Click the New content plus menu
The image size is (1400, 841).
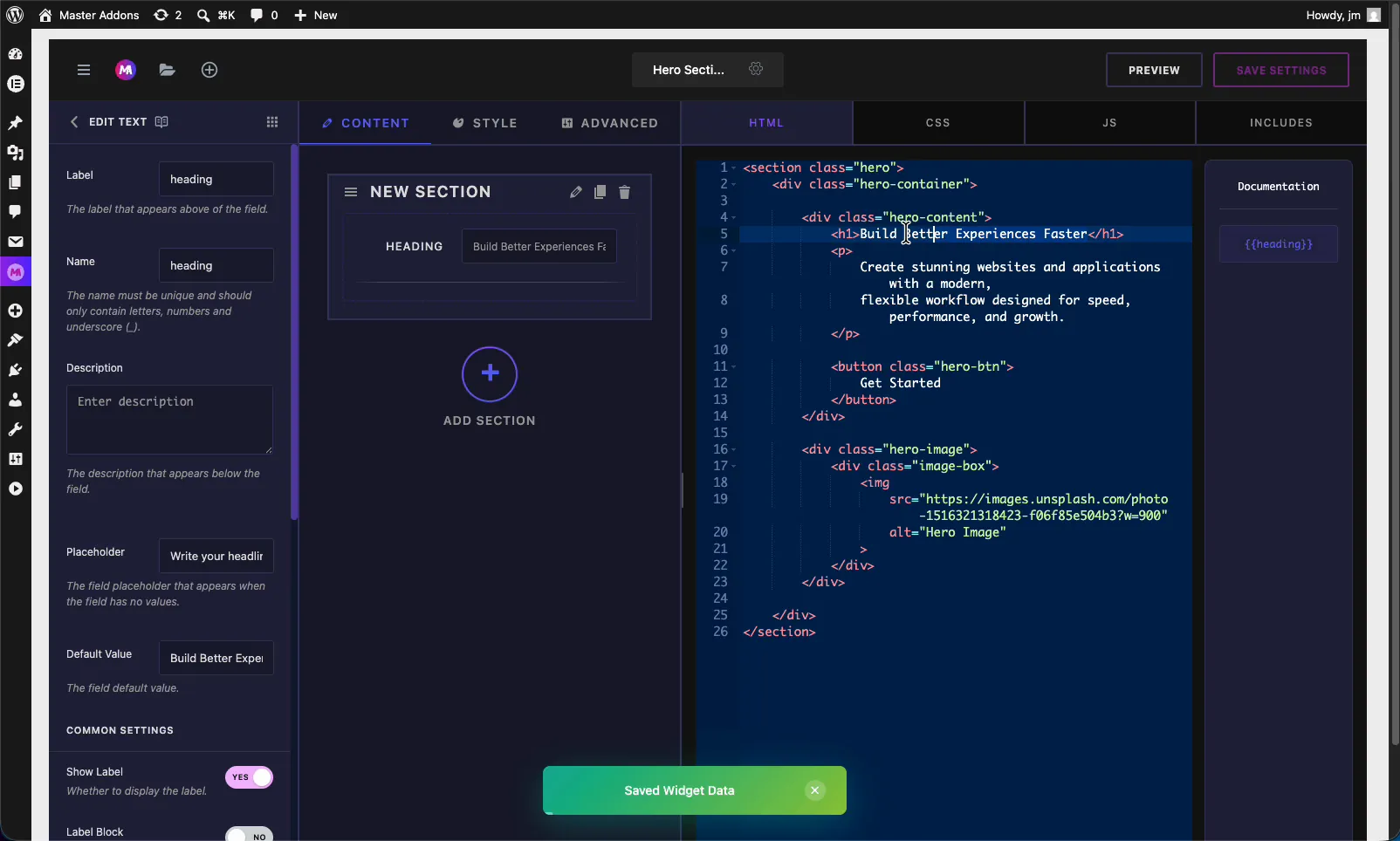pos(316,15)
